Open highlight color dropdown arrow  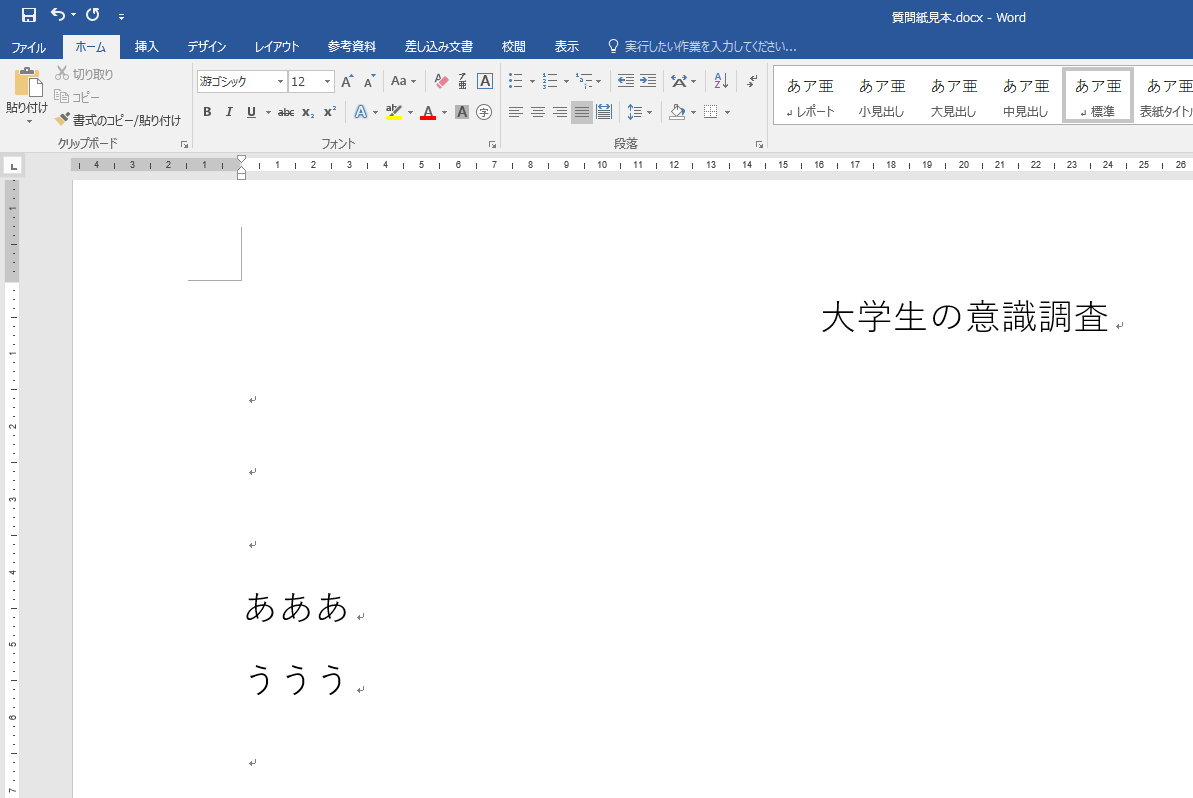point(410,113)
